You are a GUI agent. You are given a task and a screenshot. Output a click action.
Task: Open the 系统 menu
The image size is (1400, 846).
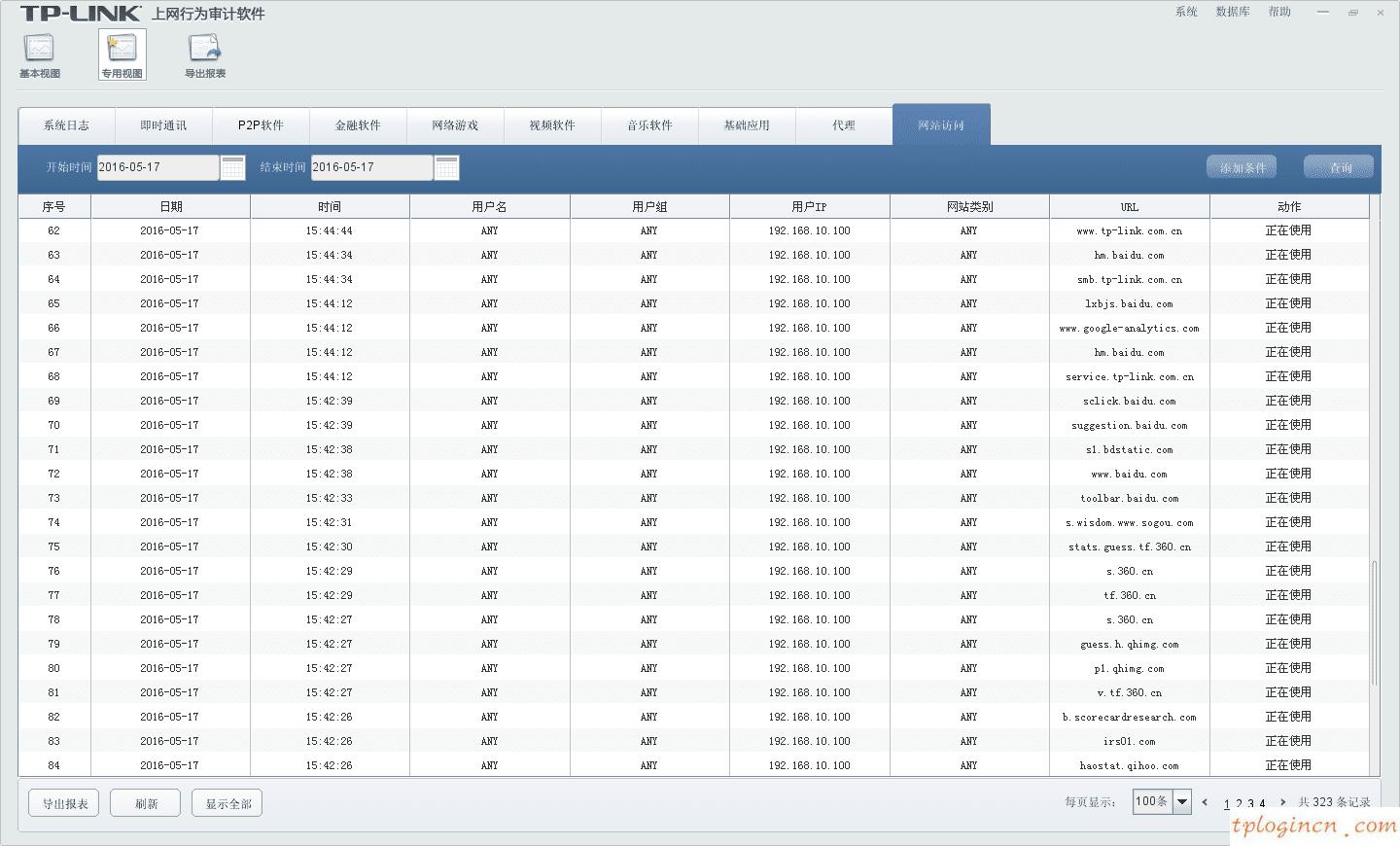[x=1186, y=12]
